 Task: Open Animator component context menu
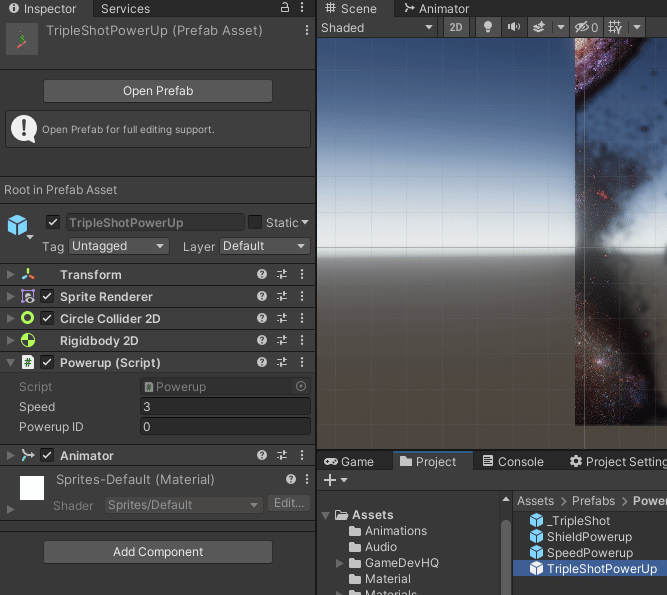pyautogui.click(x=302, y=456)
